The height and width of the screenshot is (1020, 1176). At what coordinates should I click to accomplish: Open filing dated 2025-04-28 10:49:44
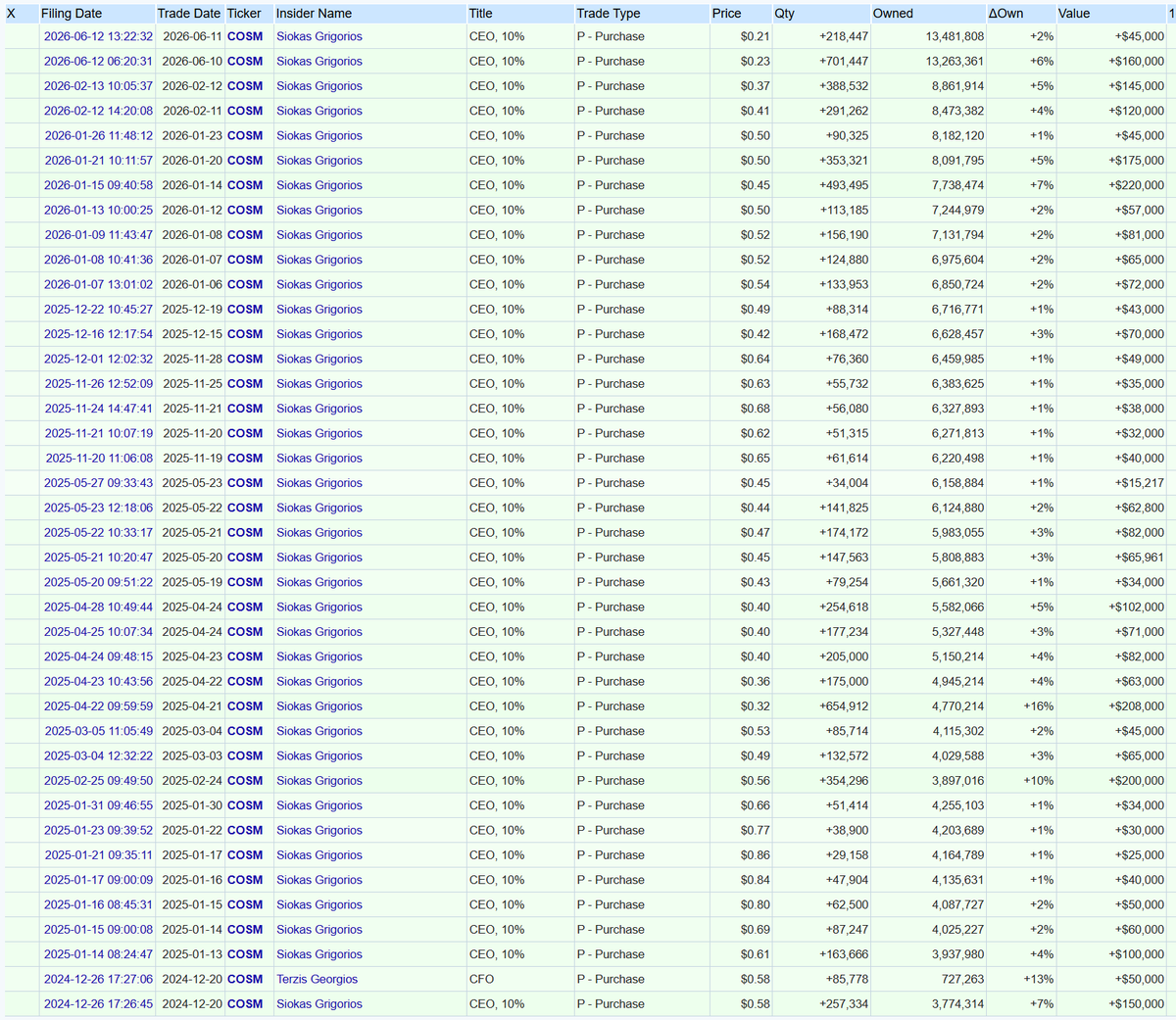point(98,607)
